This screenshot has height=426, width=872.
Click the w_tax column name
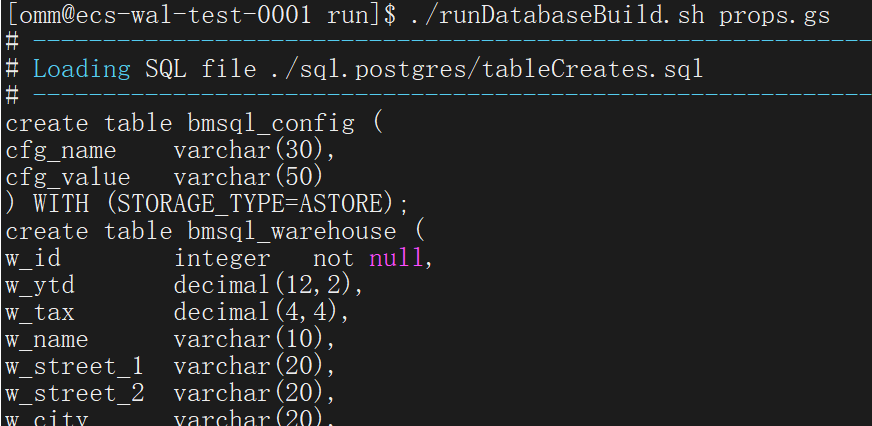coord(40,312)
